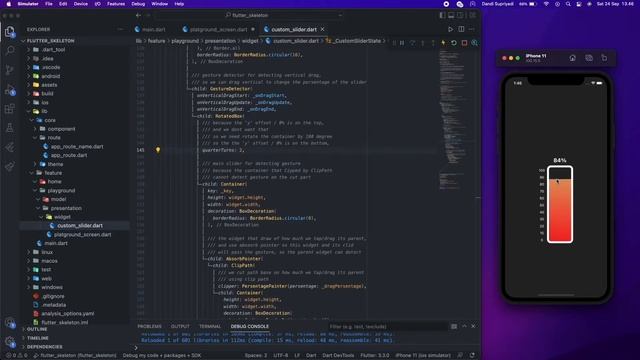Open app_route_name.dart in explorer
The image size is (640, 360).
pos(77,147)
